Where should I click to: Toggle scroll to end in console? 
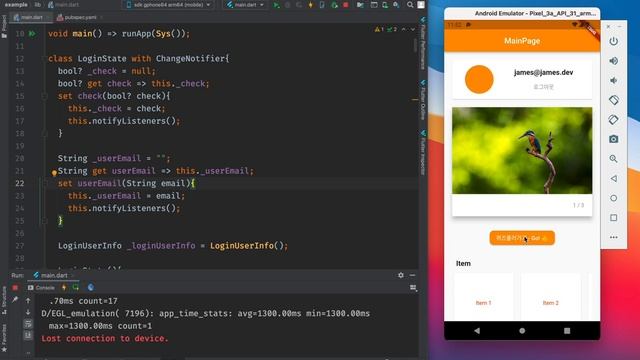(x=28, y=336)
